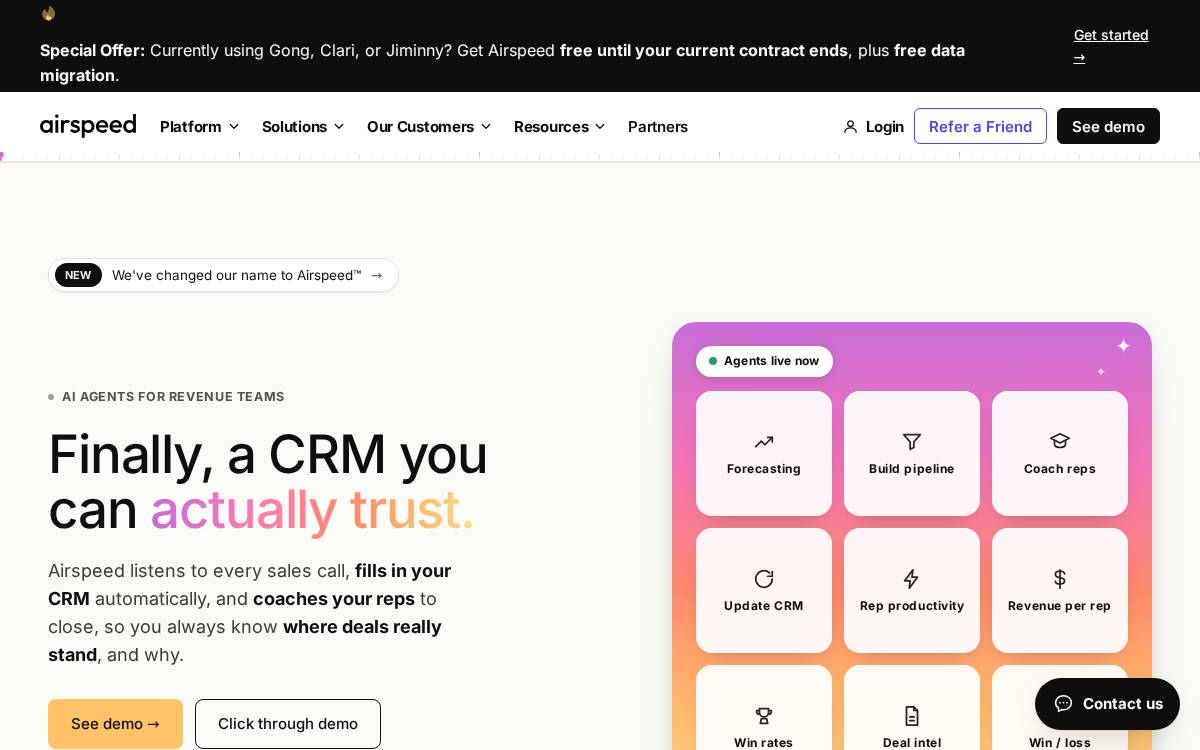The height and width of the screenshot is (750, 1200).
Task: Click the Build pipeline funnel icon
Action: click(912, 442)
